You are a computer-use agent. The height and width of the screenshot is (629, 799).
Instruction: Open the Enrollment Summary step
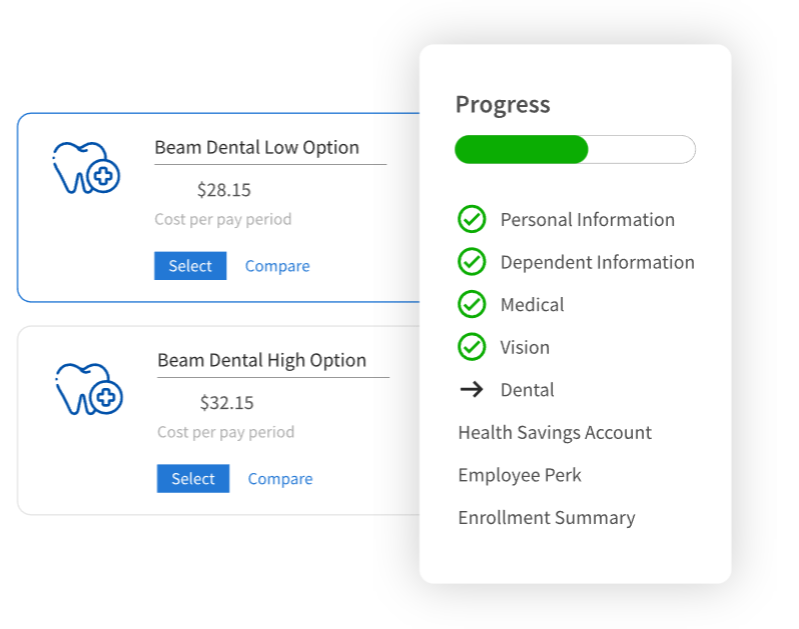546,518
